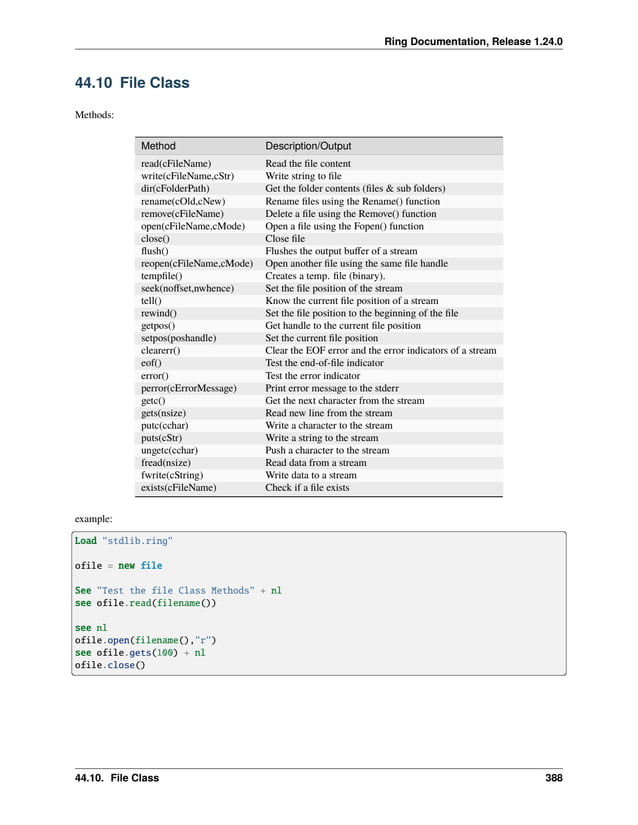
Task: Click 'Read new line from the stream' description
Action: (329, 413)
